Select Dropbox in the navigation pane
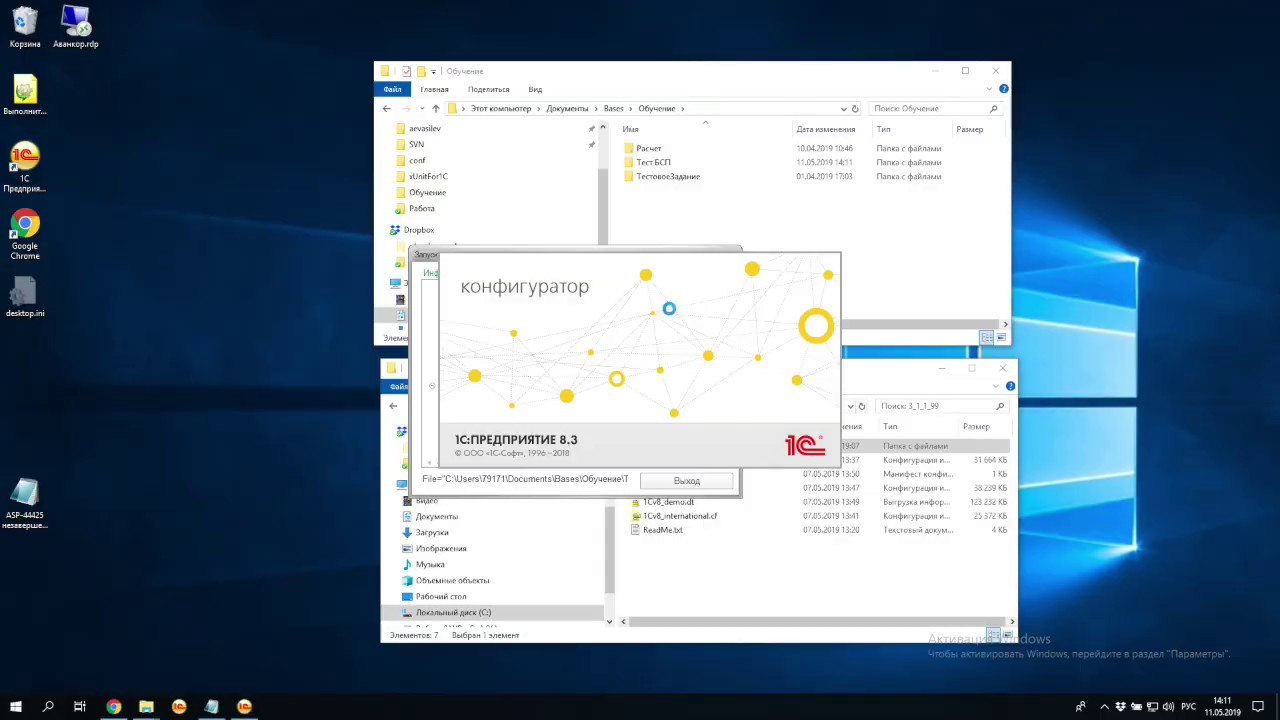The image size is (1280, 720). pyautogui.click(x=418, y=230)
